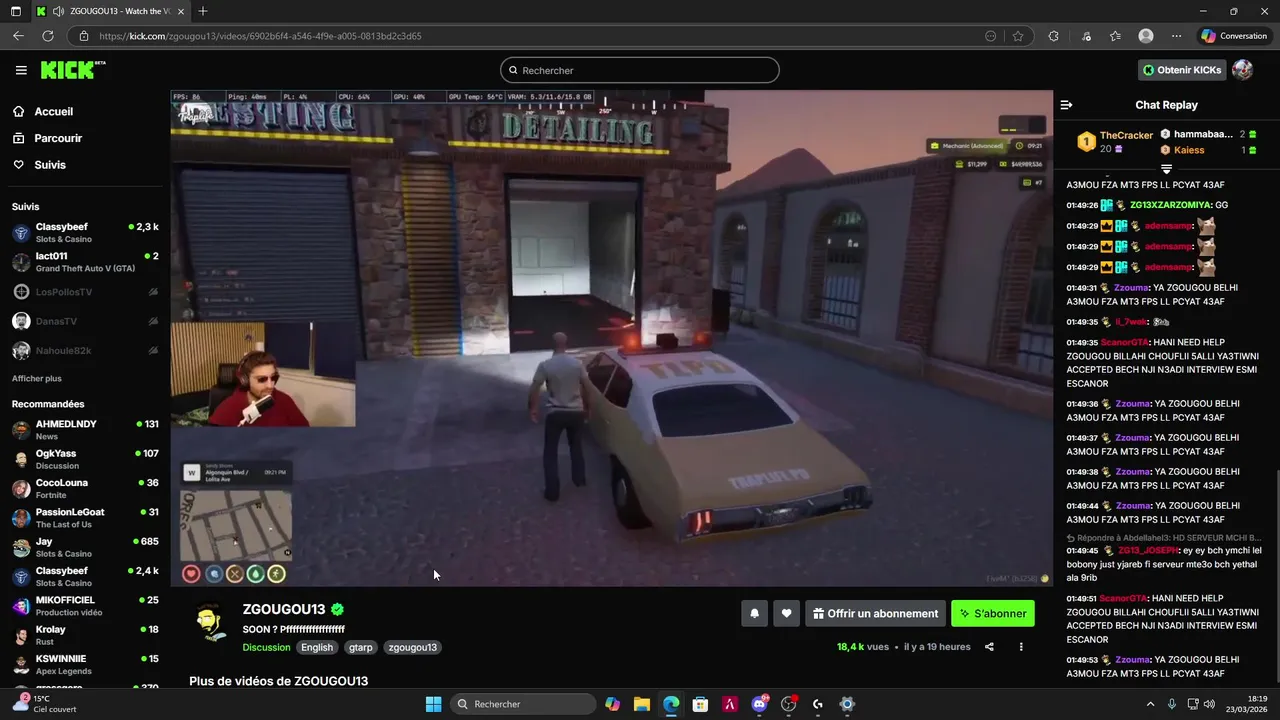Image resolution: width=1280 pixels, height=720 pixels.
Task: Click Kaiess in the chat leaderboard
Action: [x=1189, y=150]
